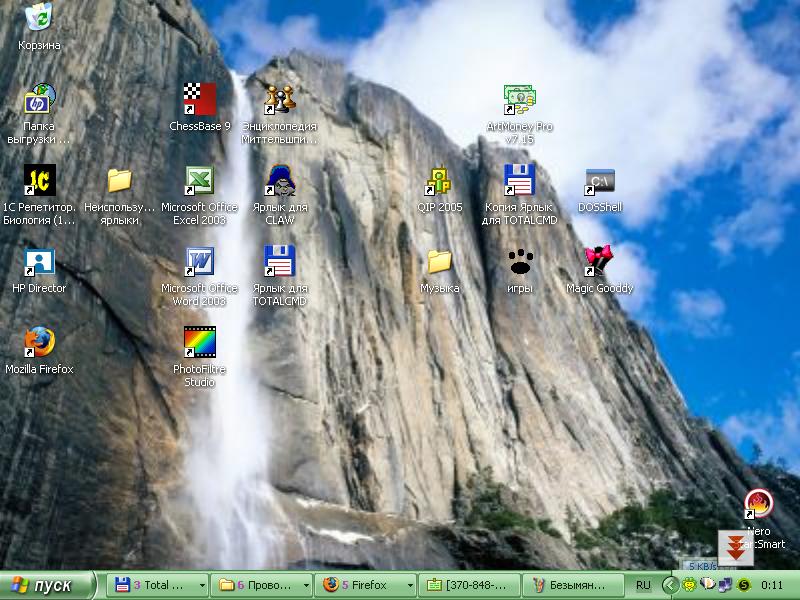This screenshot has height=600, width=800.
Task: Click the green smiley tray icon
Action: pos(689,584)
